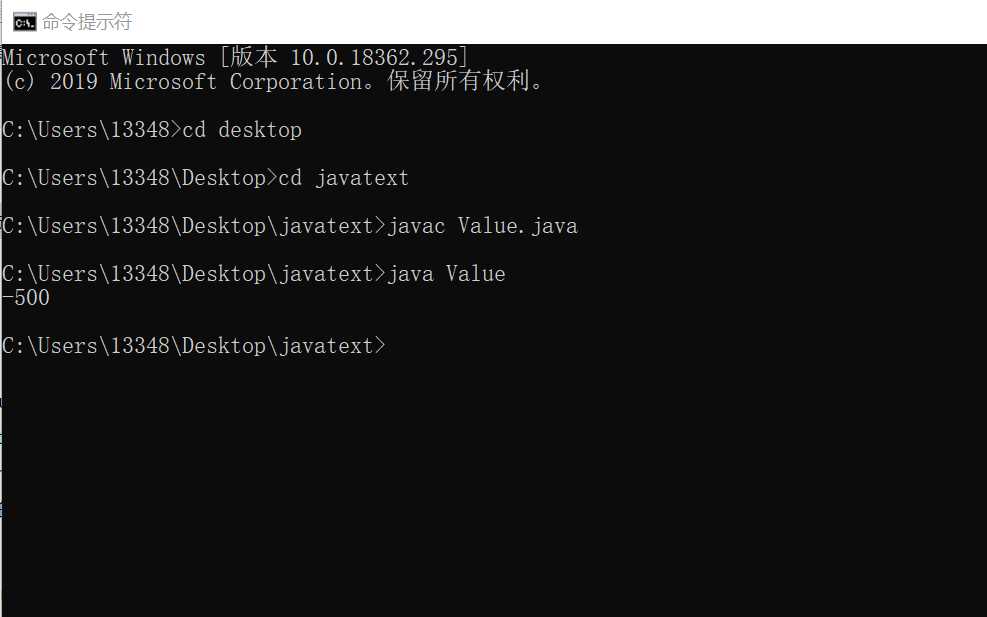Viewport: 987px width, 617px height.
Task: Click the "cd javatext" command
Action: [x=344, y=178]
